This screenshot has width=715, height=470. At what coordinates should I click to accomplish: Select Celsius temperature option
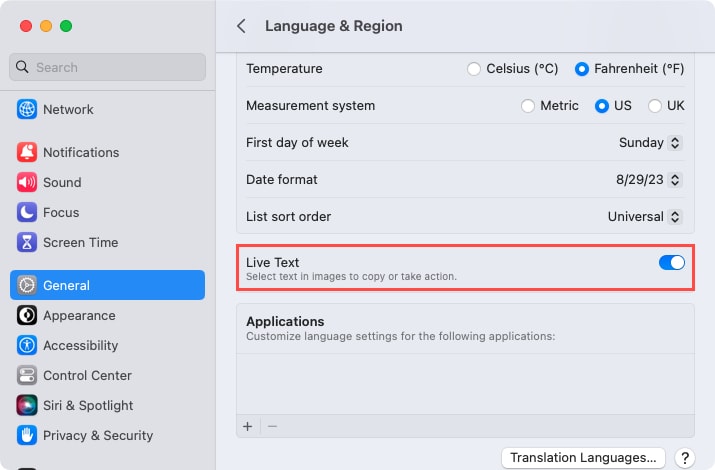pyautogui.click(x=474, y=70)
